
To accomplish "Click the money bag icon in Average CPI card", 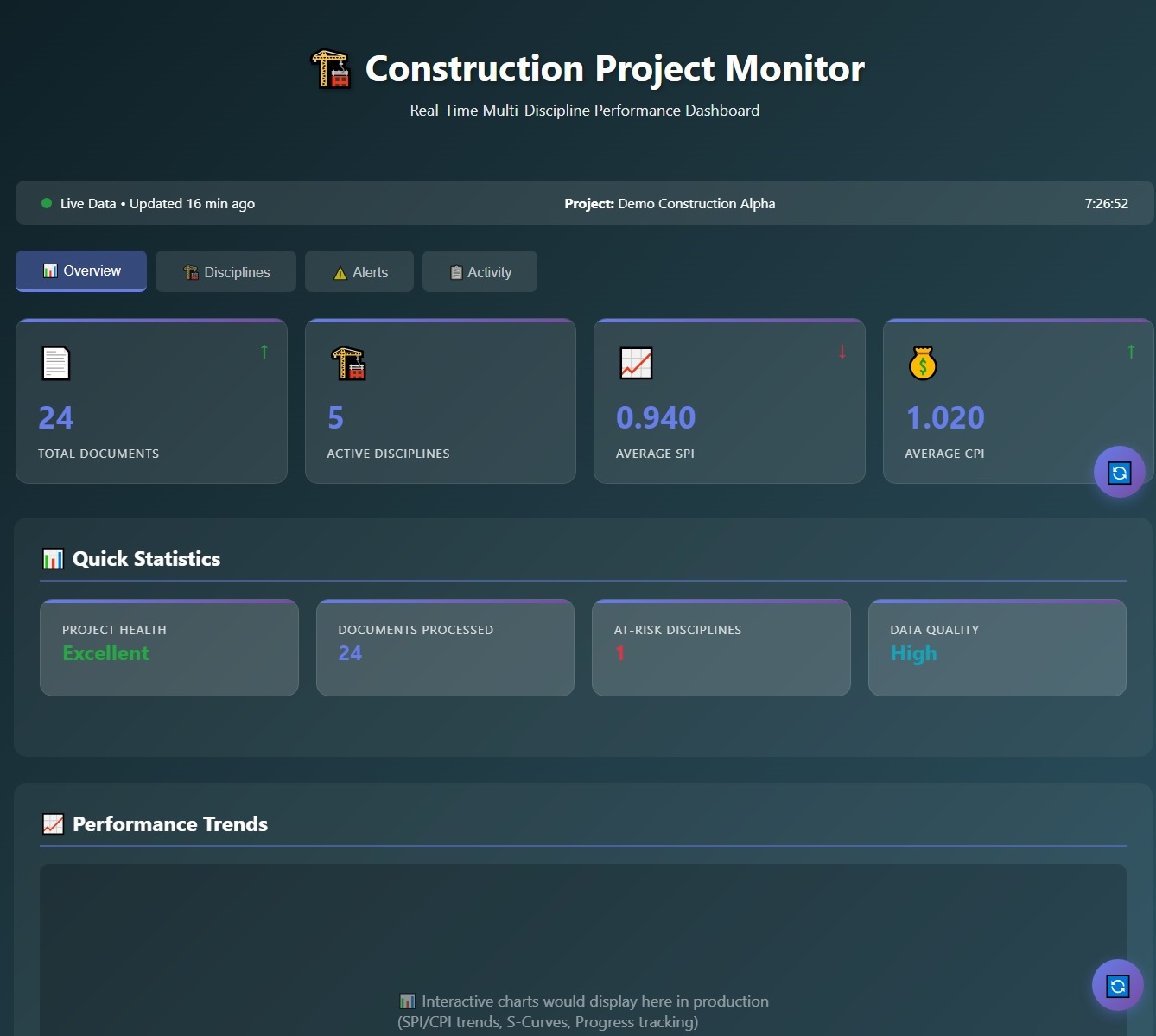I will [923, 363].
